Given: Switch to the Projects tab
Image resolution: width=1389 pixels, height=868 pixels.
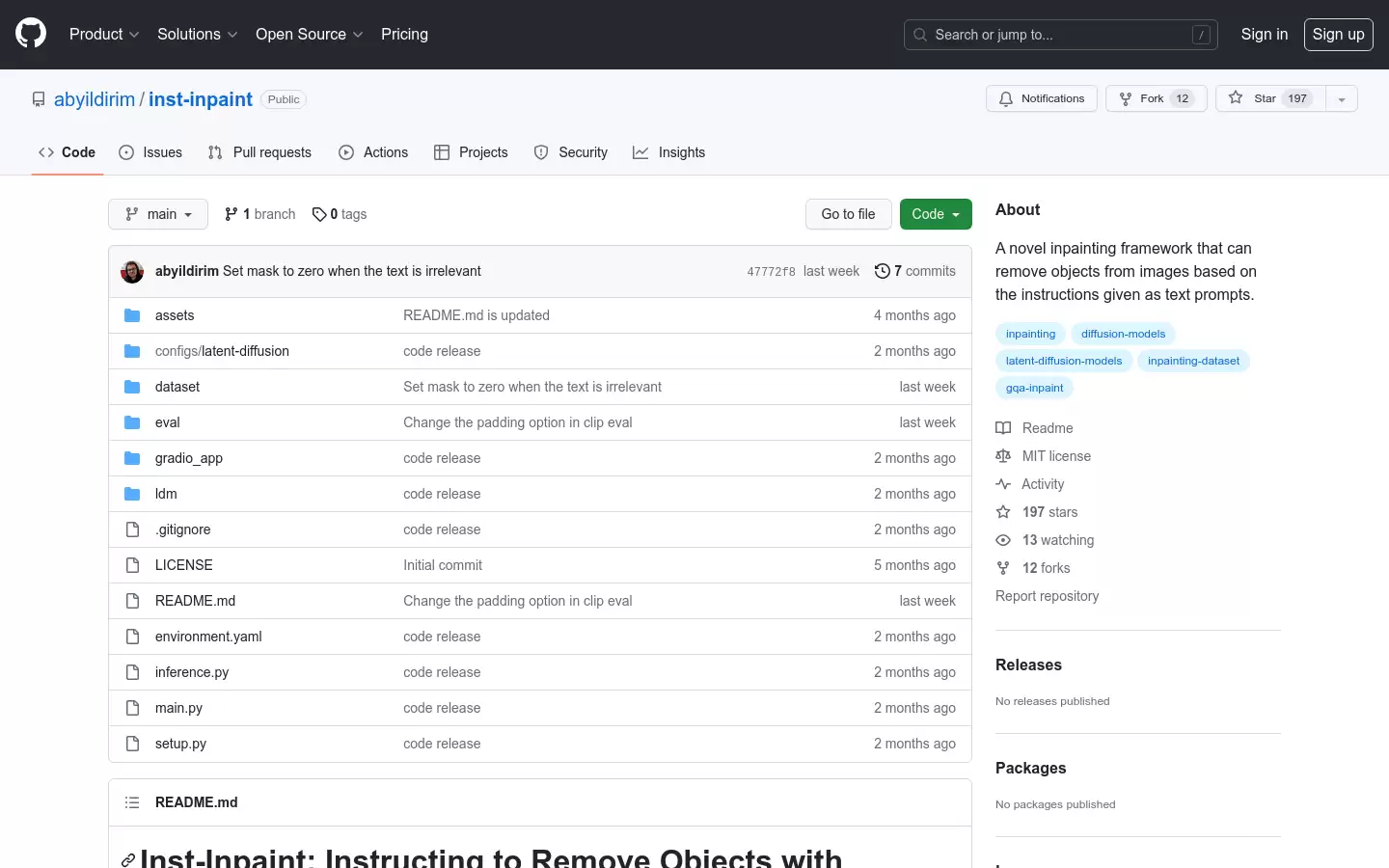Looking at the screenshot, I should [x=471, y=152].
